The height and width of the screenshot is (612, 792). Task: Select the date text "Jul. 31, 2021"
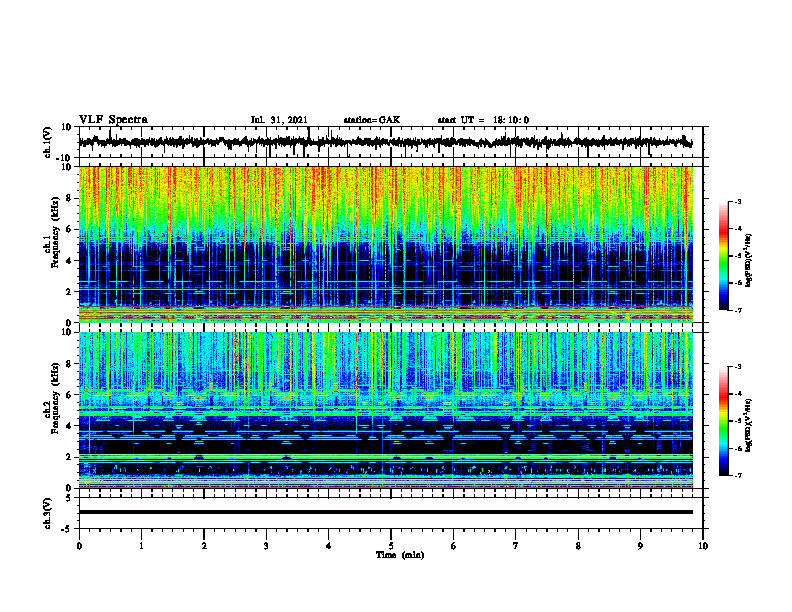(x=279, y=120)
